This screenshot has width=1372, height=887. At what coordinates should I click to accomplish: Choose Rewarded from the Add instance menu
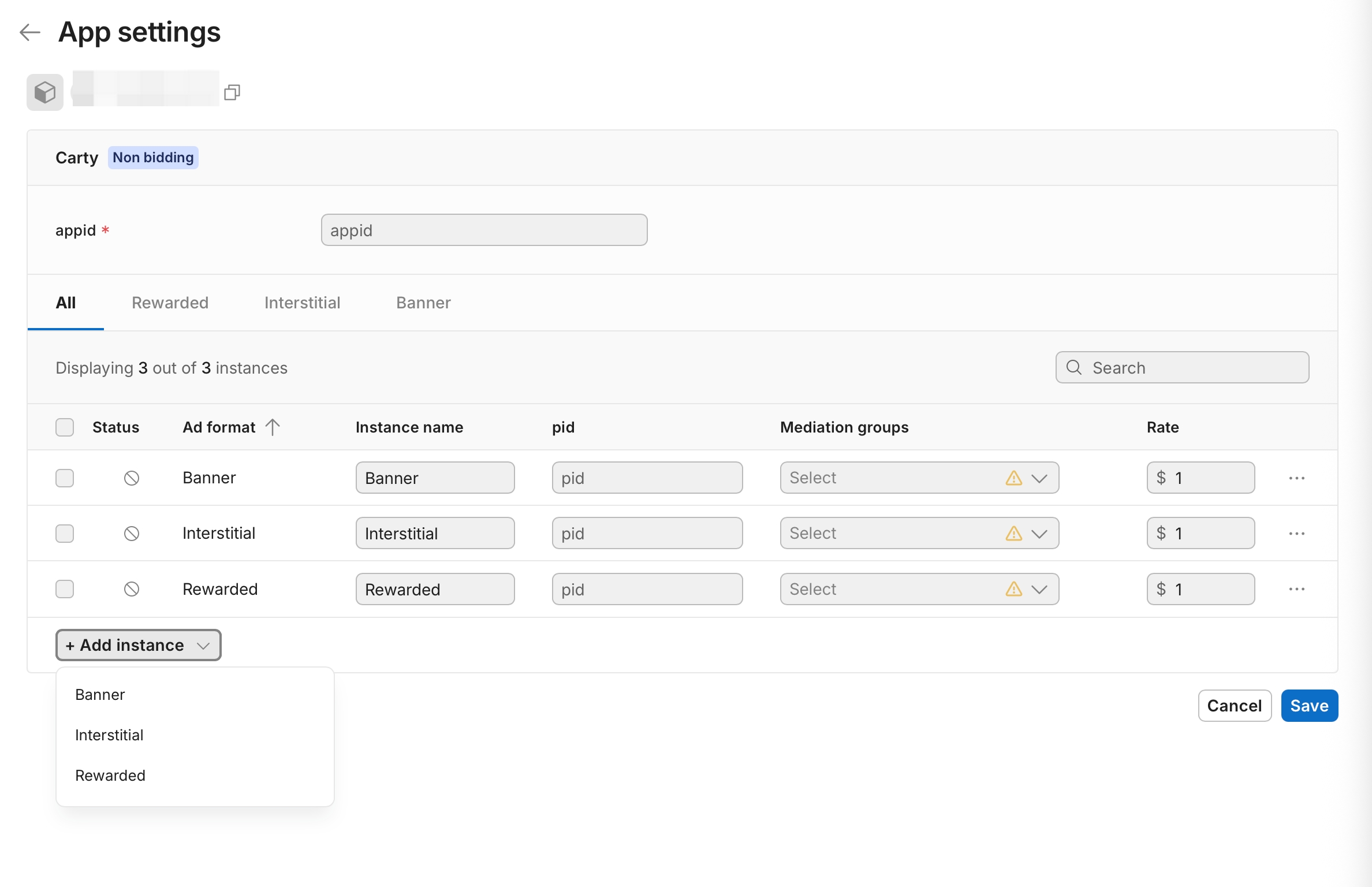[110, 775]
